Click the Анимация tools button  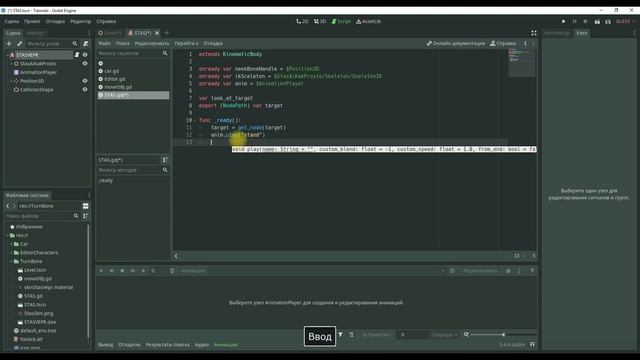(192, 271)
